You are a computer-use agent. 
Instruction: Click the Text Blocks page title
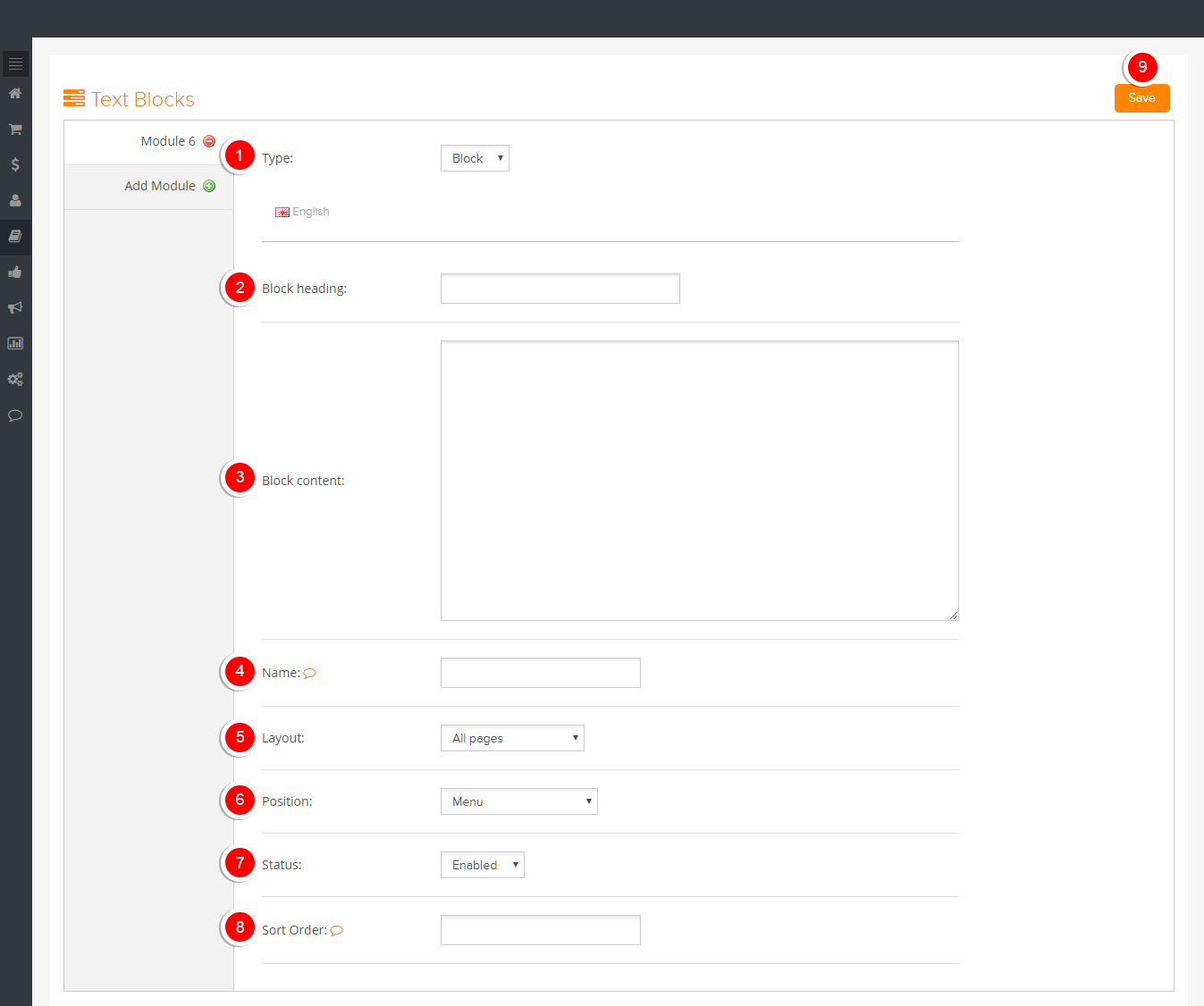143,99
